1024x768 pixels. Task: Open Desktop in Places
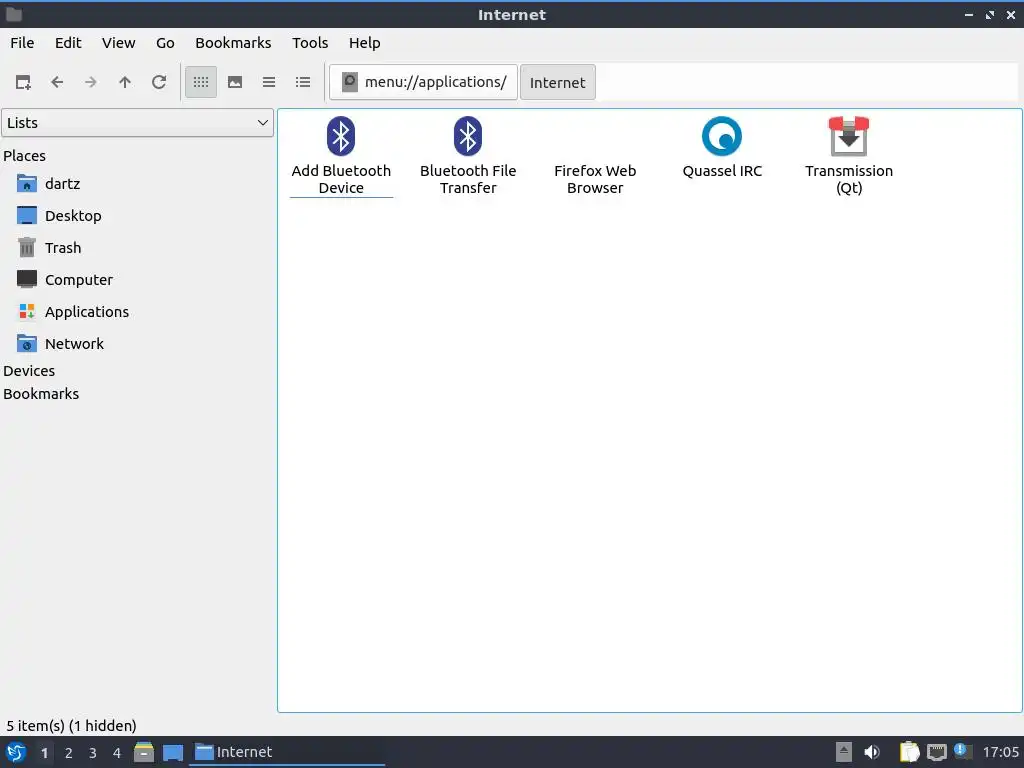click(x=59, y=216)
